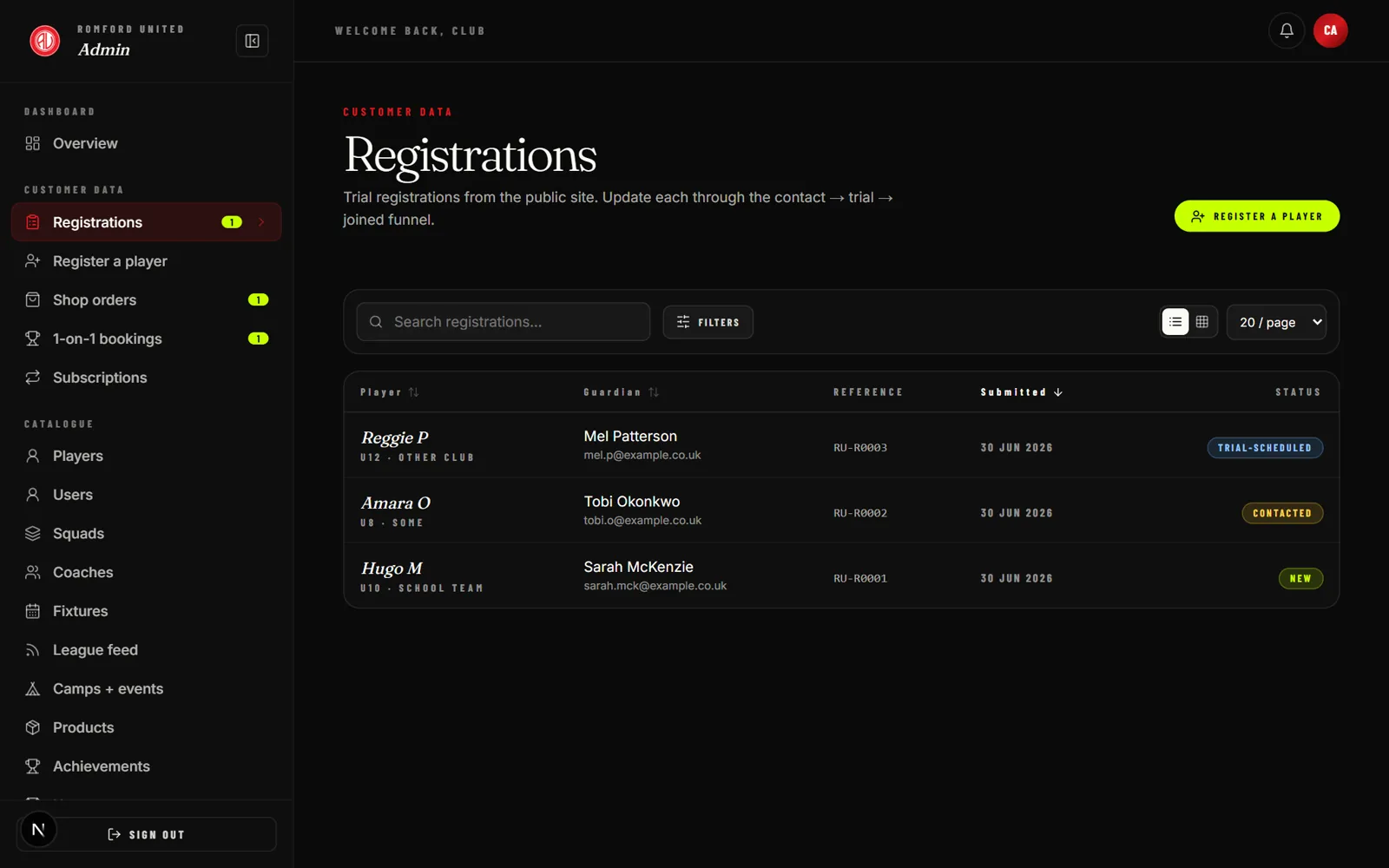Click email mel.p@example.co.uk
The image size is (1389, 868).
(x=642, y=455)
